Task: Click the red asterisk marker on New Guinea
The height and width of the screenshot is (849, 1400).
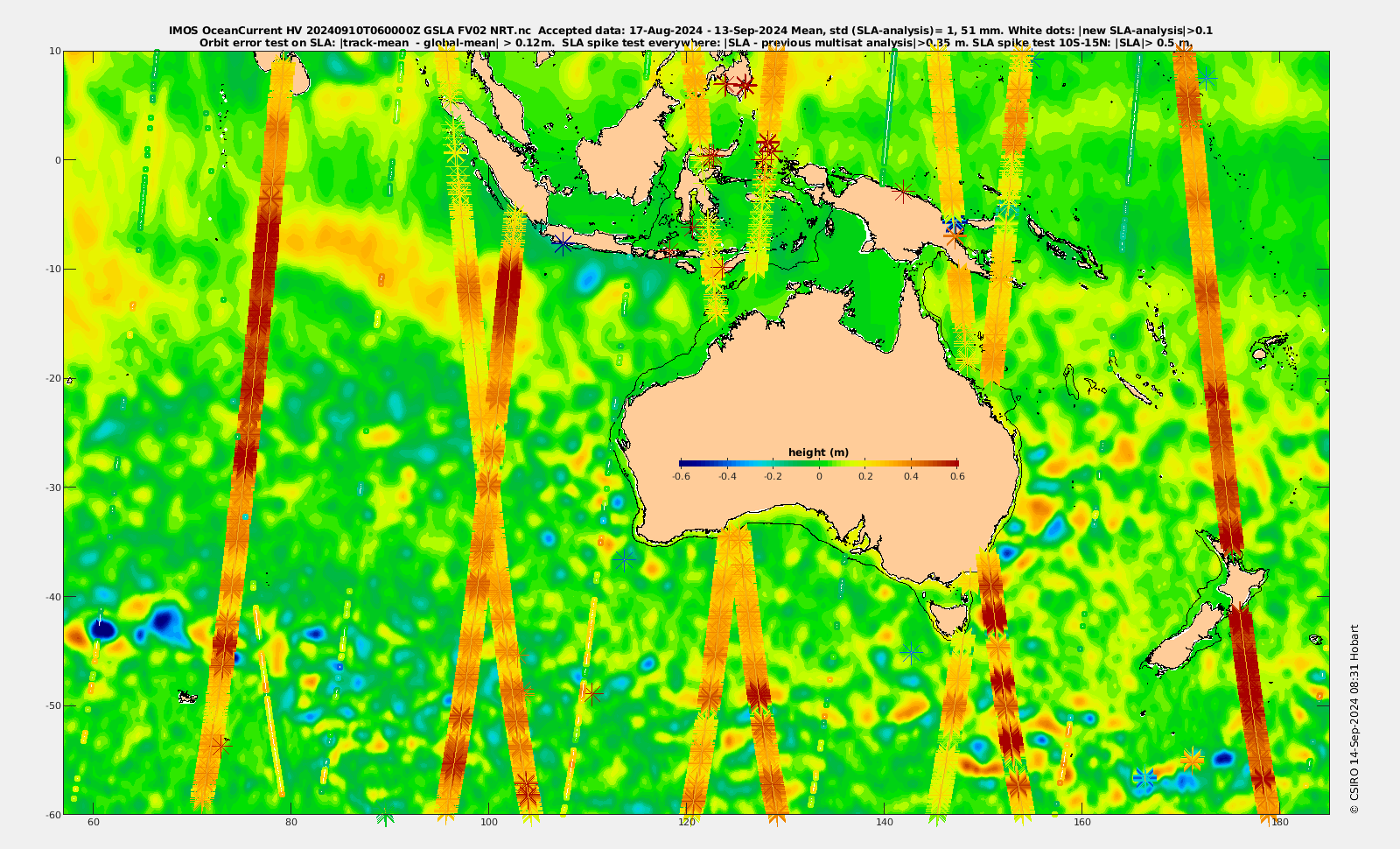Action: (x=904, y=192)
